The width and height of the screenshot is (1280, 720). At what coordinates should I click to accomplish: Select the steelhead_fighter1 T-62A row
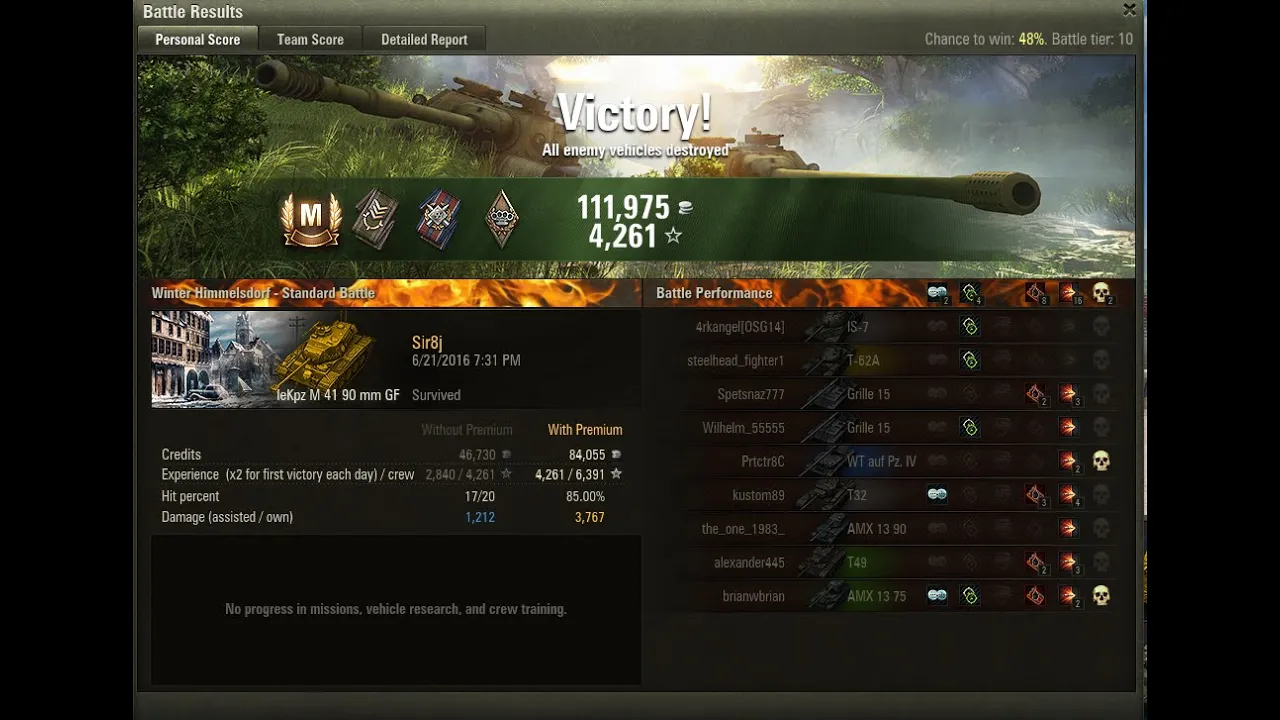(888, 360)
